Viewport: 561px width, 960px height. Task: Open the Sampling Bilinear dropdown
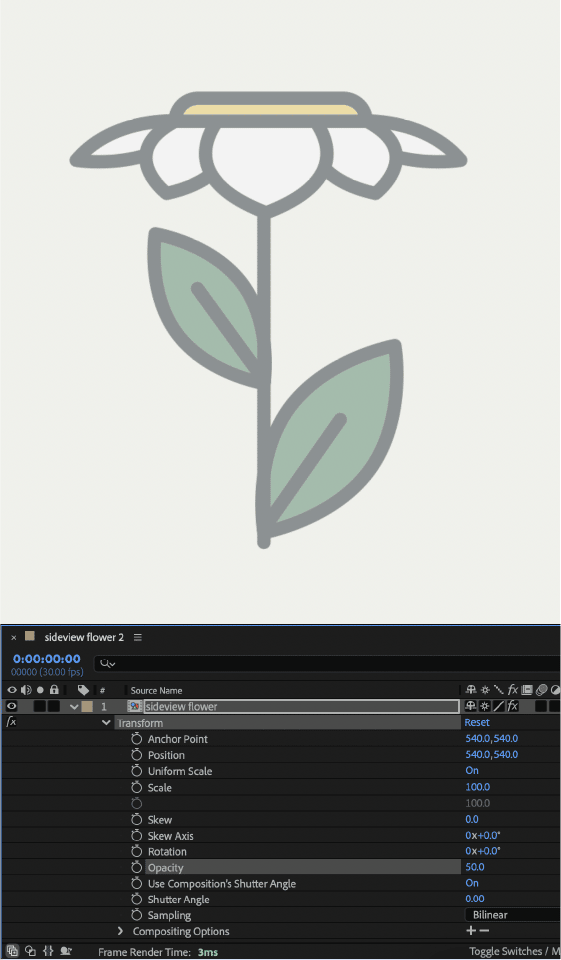(513, 915)
